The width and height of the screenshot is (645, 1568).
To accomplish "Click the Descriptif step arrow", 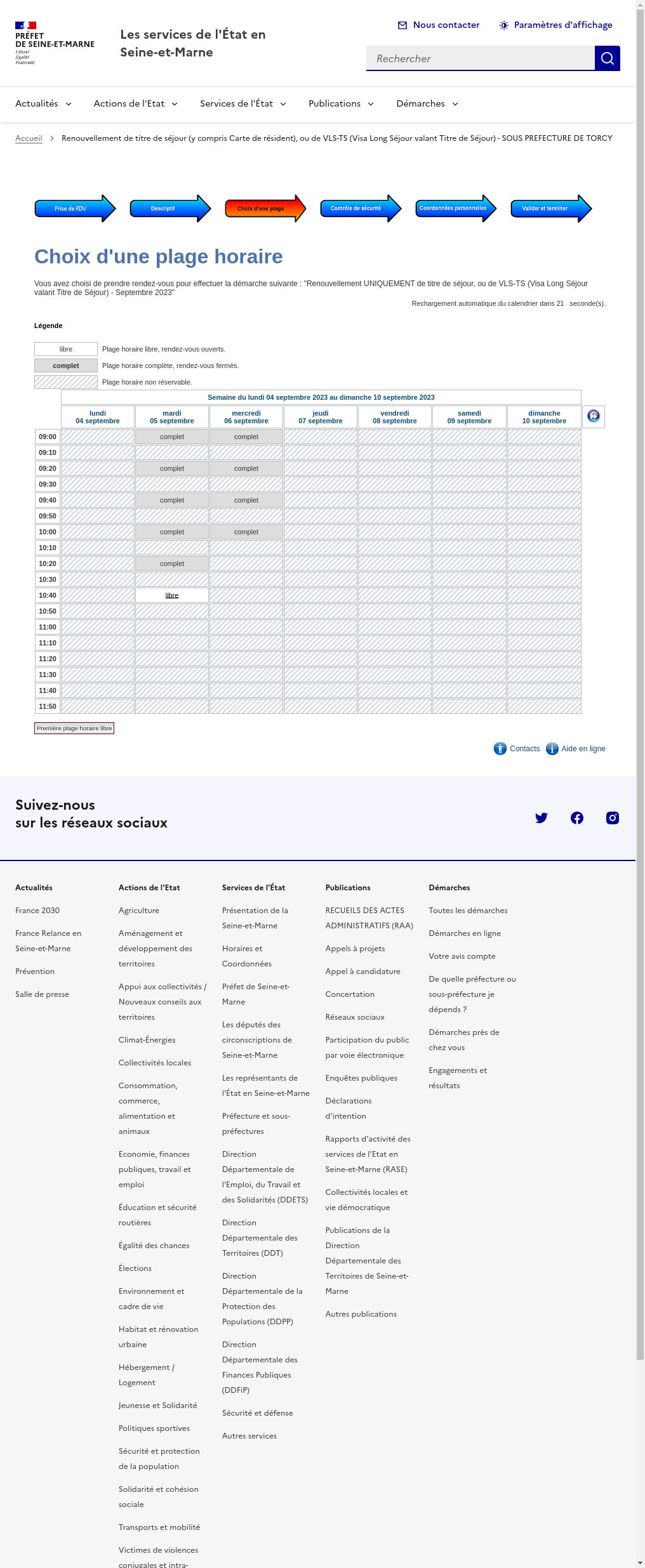I will point(170,208).
